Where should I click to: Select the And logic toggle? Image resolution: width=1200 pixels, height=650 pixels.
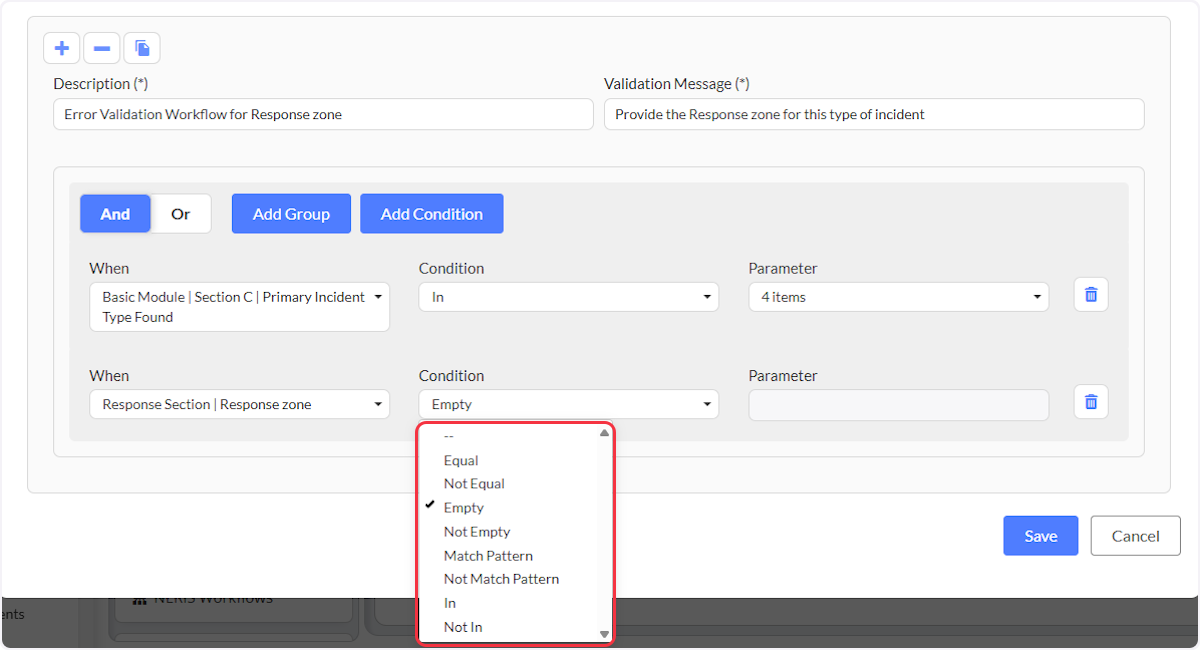115,214
